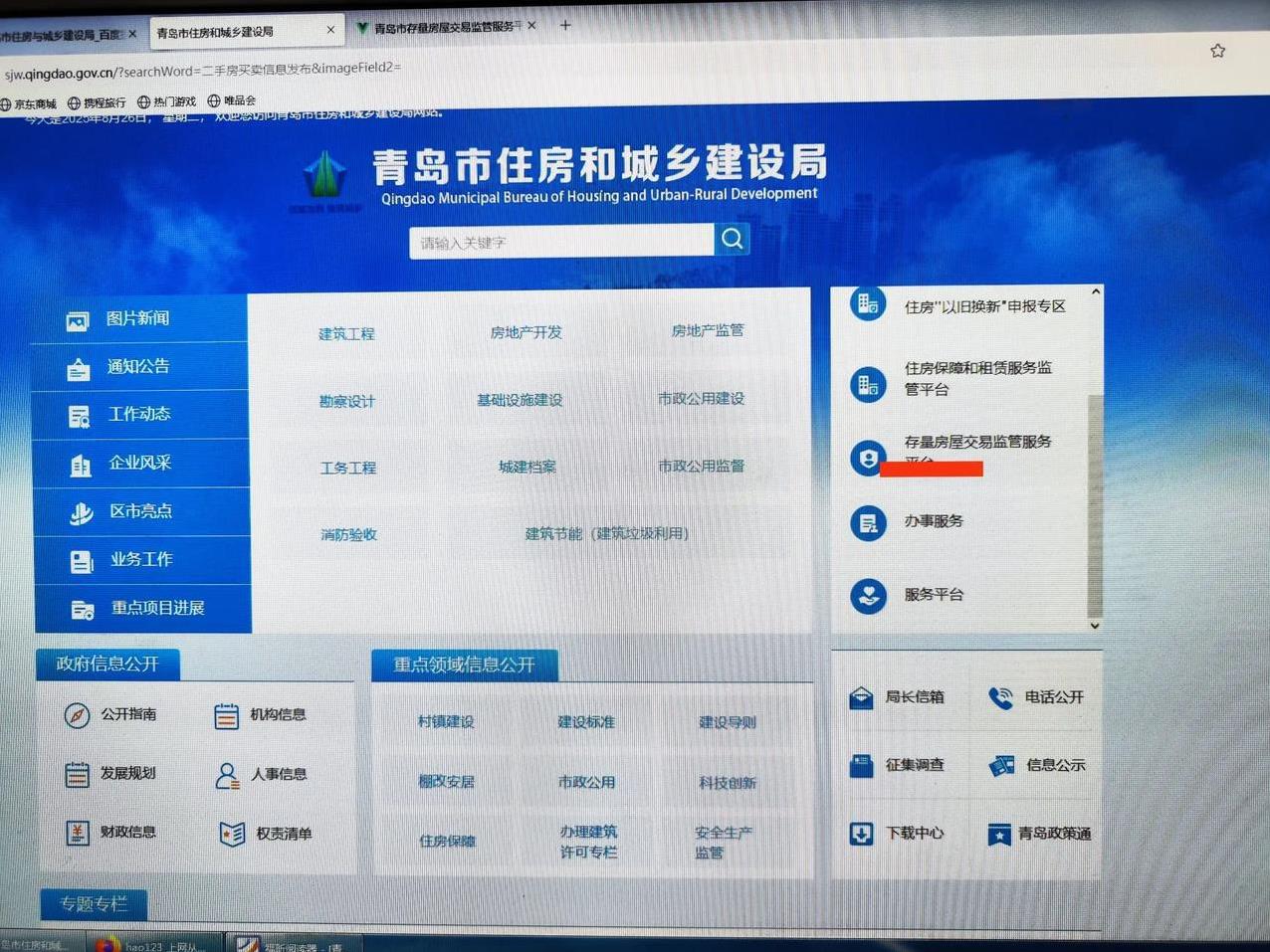This screenshot has height=952, width=1270.
Task: Open the 勘察设计 link
Action: pyautogui.click(x=347, y=402)
